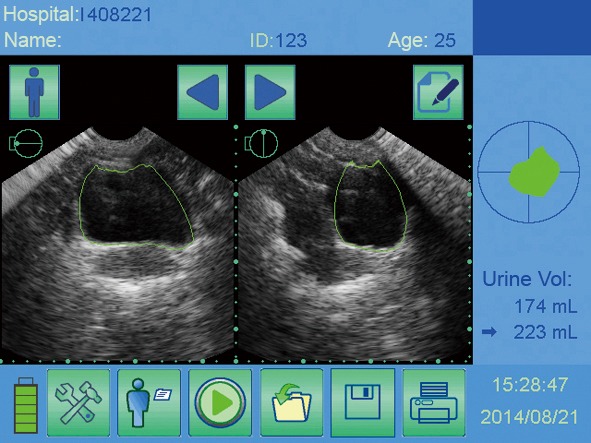Screen dimensions: 591x443
Task: Select the 223 mL urine volume reading
Action: [545, 332]
